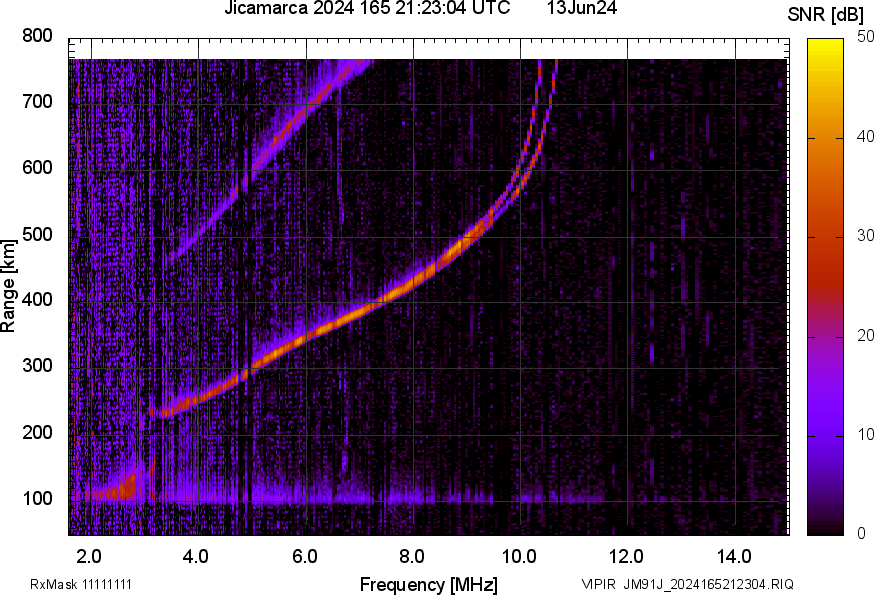This screenshot has width=874, height=595.
Task: Click the 600 range tick label
Action: point(37,167)
